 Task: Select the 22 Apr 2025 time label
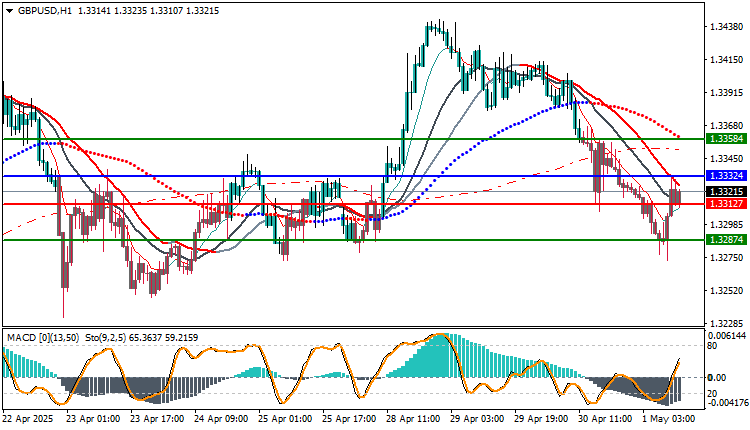point(28,419)
